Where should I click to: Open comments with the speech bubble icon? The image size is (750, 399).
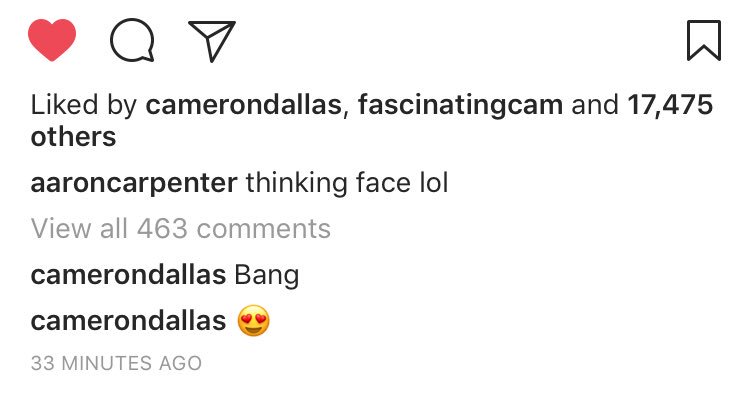coord(132,40)
